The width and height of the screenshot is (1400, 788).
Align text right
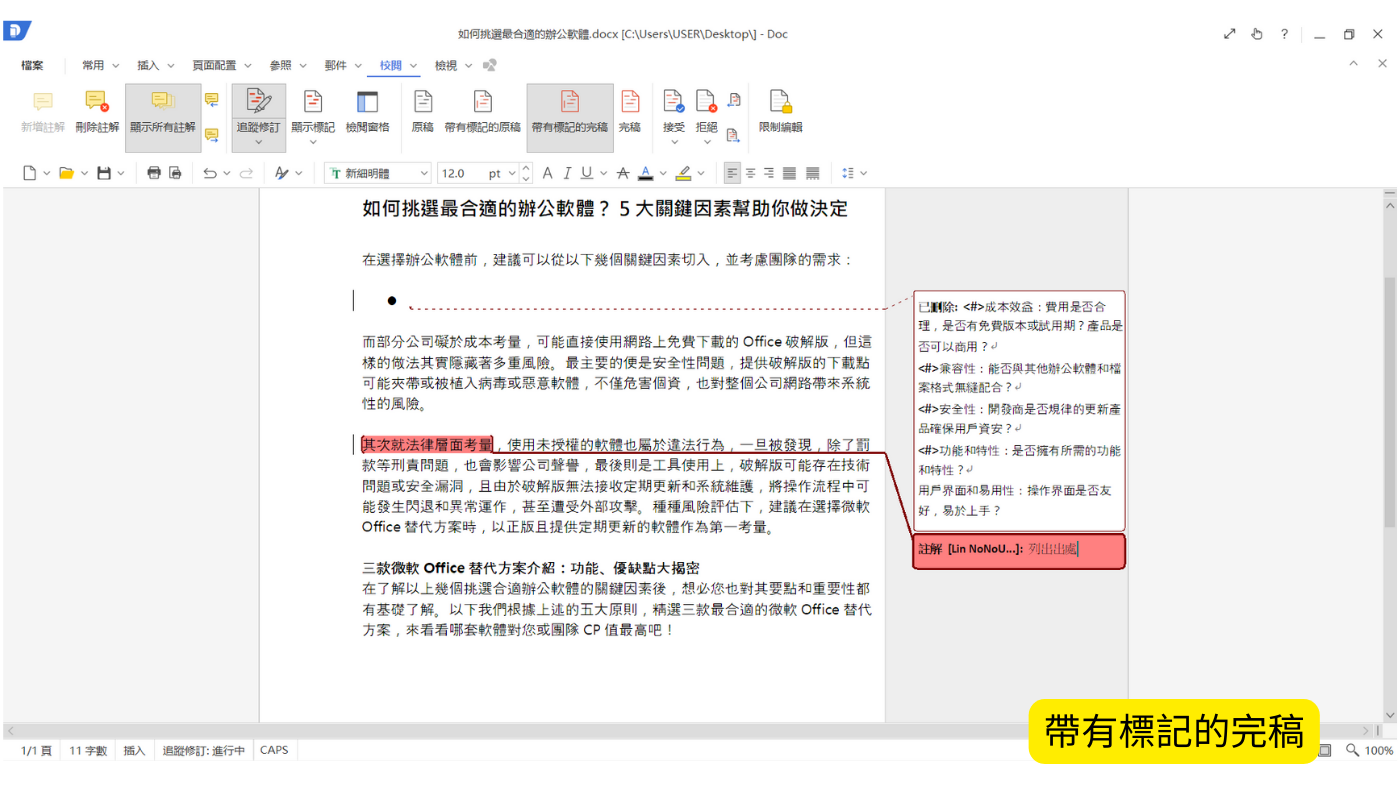(770, 173)
